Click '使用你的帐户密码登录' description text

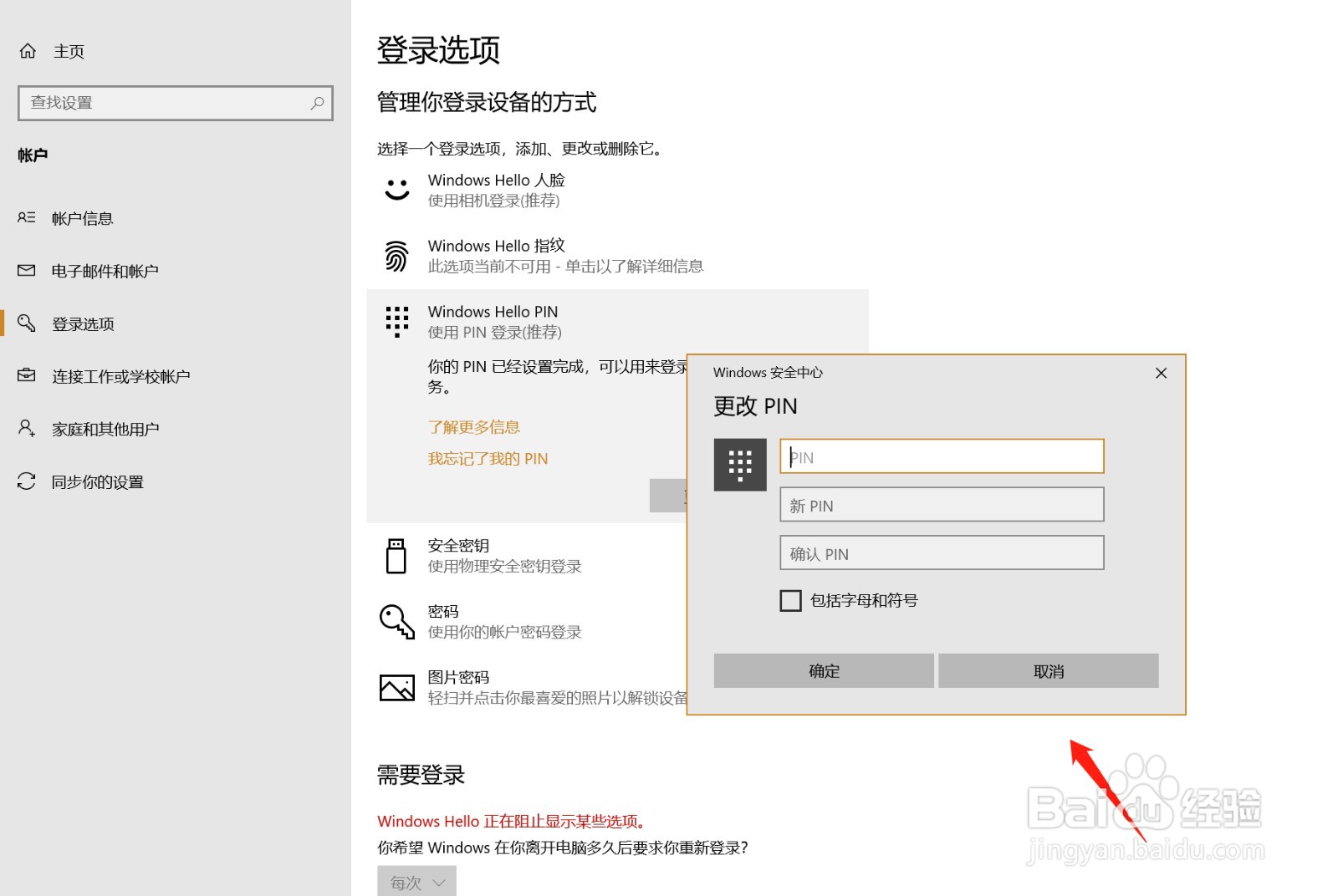click(505, 632)
